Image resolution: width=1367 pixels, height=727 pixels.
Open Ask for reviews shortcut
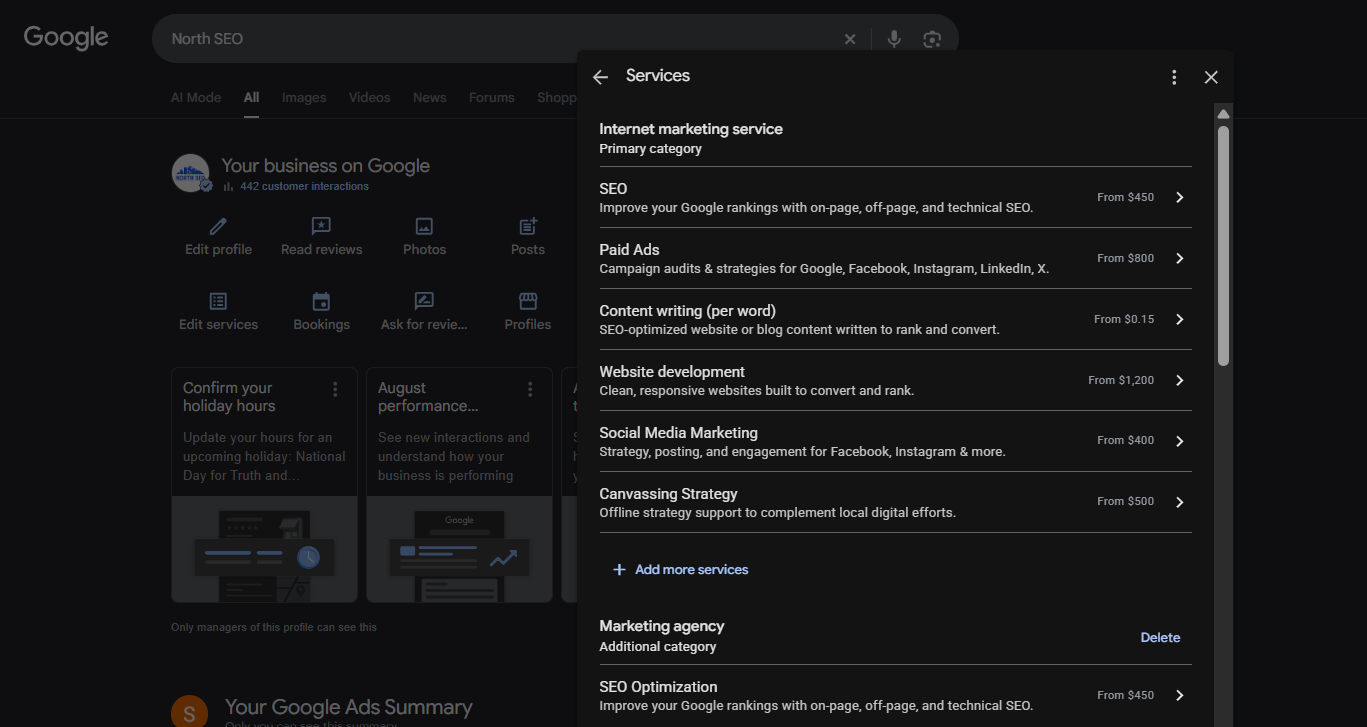[x=424, y=311]
